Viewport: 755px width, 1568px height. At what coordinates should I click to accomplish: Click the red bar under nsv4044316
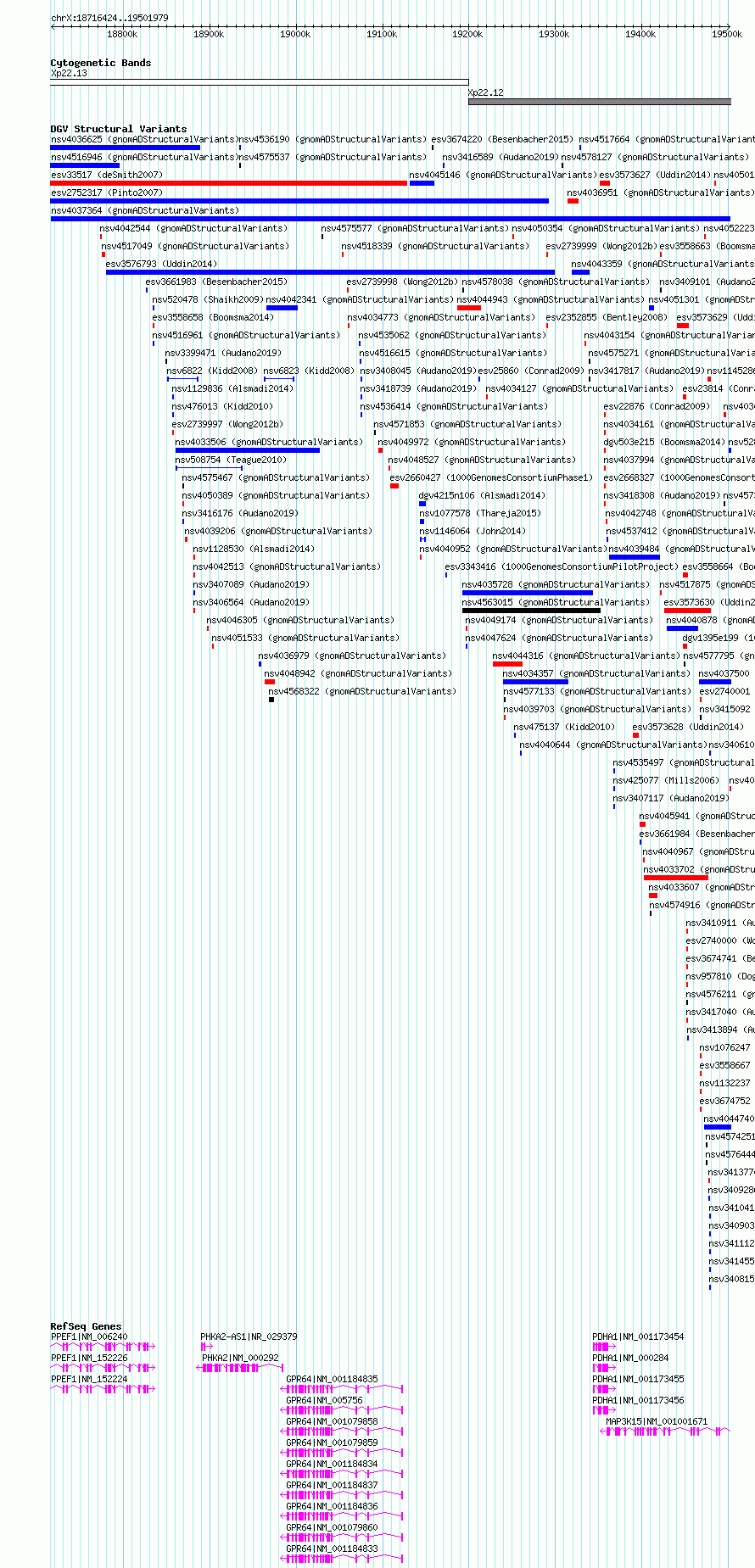pos(507,664)
